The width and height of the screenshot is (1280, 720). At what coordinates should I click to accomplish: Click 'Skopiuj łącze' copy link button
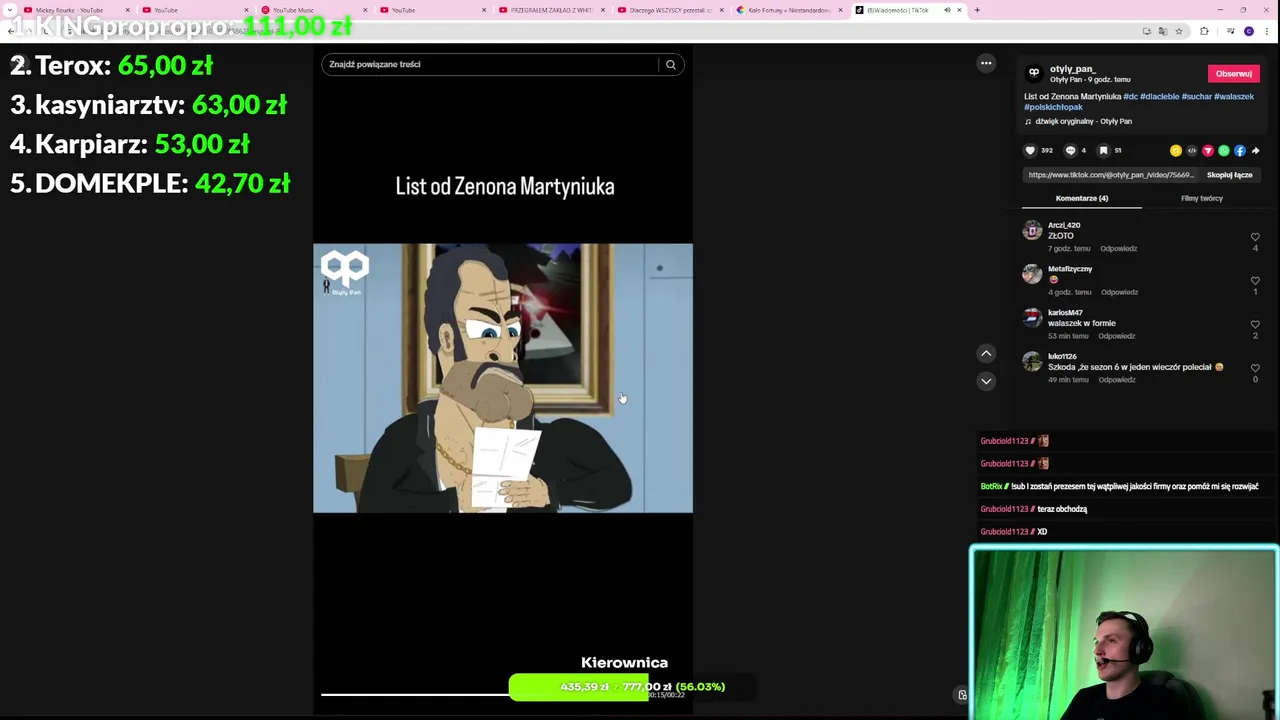click(1229, 175)
